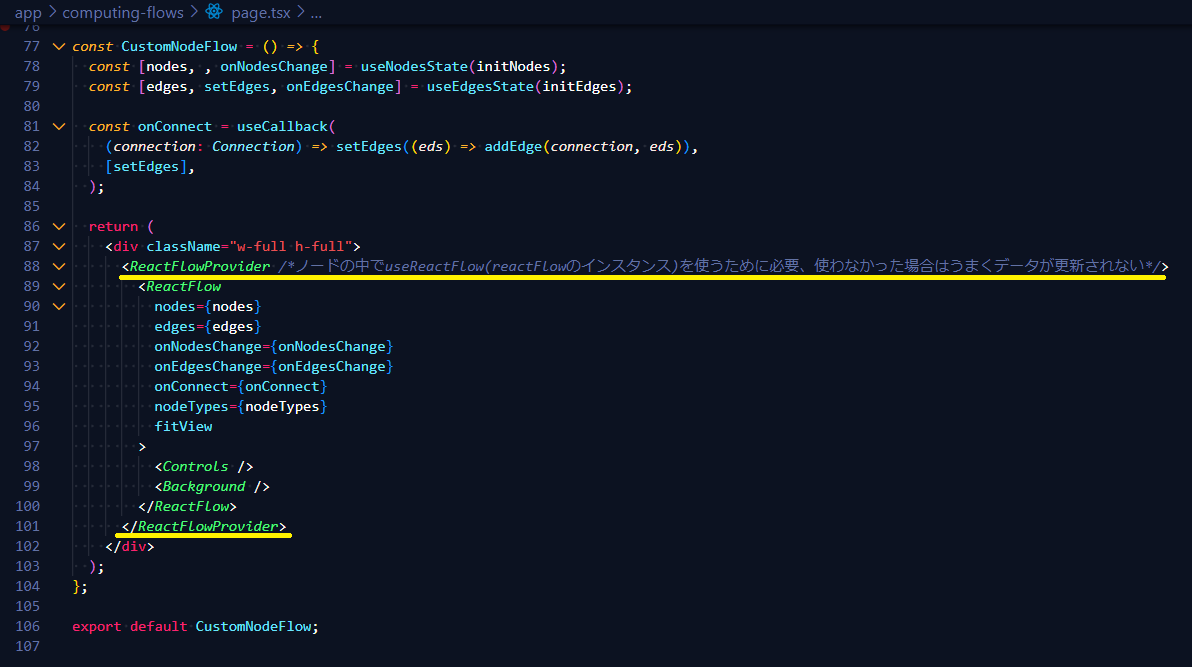
Task: Click 'CustomNodeFlow' in the export on line 106
Action: pyautogui.click(x=253, y=626)
